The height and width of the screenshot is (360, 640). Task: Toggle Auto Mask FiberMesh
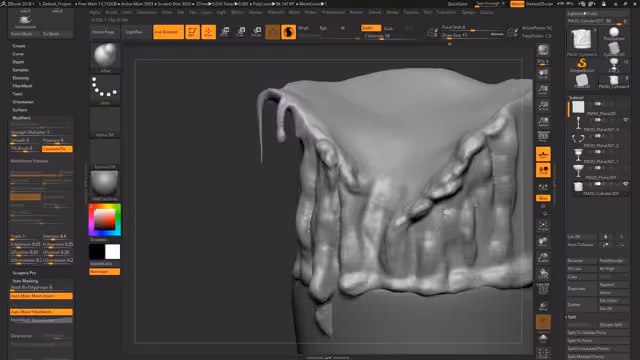41,312
